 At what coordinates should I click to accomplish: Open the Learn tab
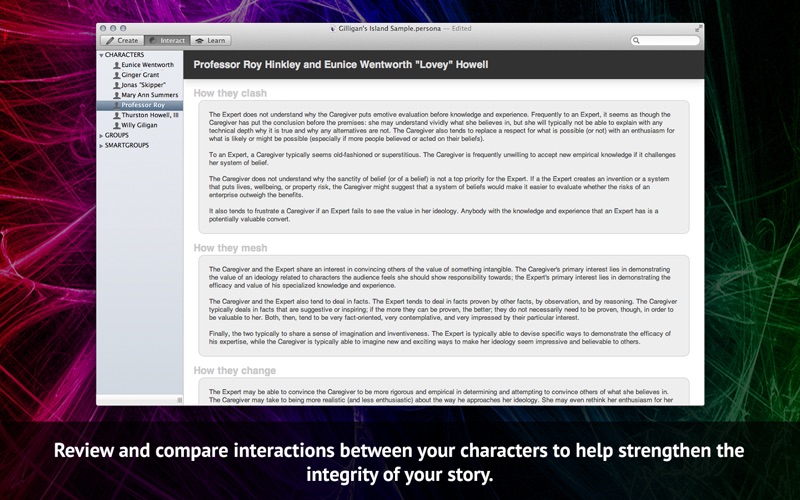pos(211,40)
